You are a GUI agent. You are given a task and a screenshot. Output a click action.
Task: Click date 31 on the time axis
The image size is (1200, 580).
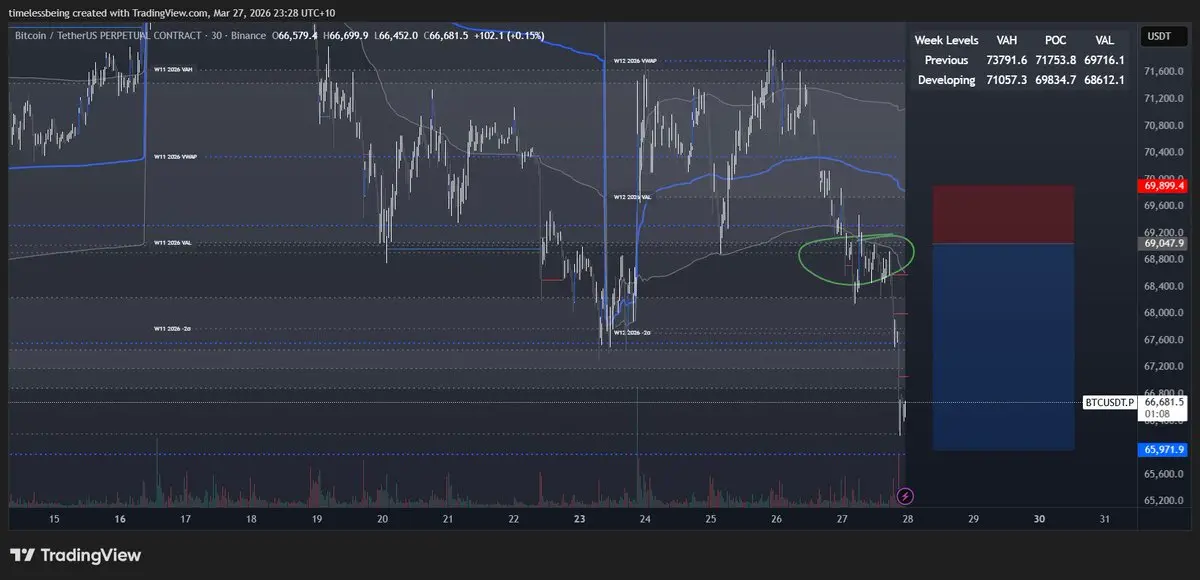[1104, 519]
